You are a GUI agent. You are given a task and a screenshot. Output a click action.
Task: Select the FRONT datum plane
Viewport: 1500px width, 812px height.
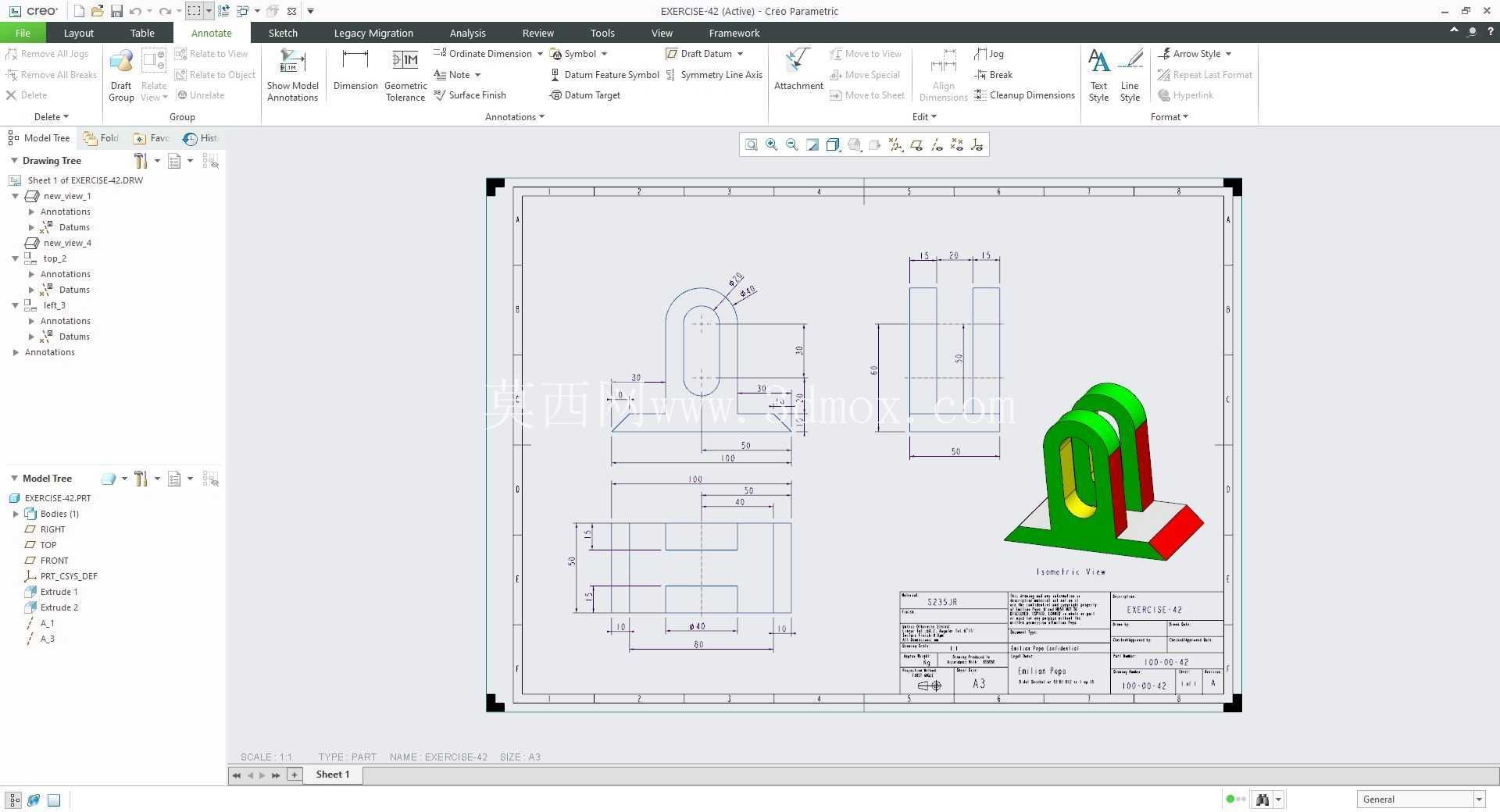[x=47, y=561]
